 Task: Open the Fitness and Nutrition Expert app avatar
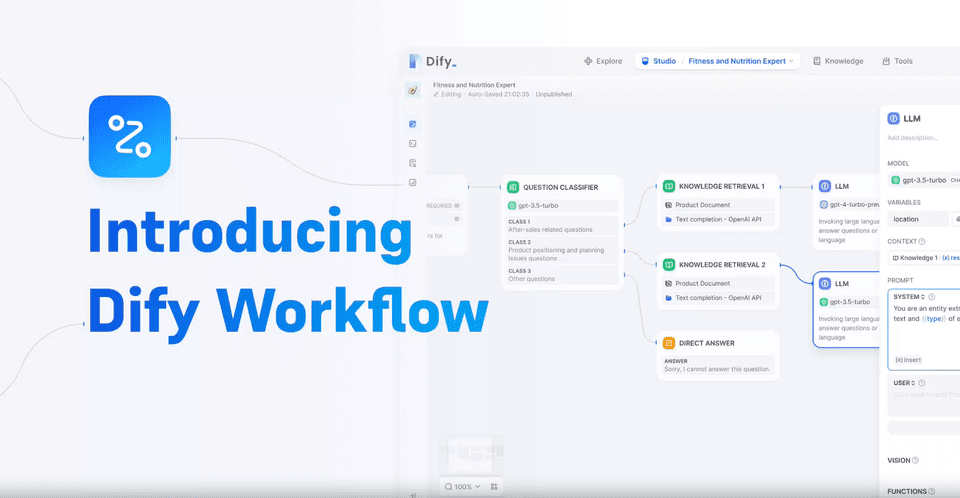click(413, 90)
